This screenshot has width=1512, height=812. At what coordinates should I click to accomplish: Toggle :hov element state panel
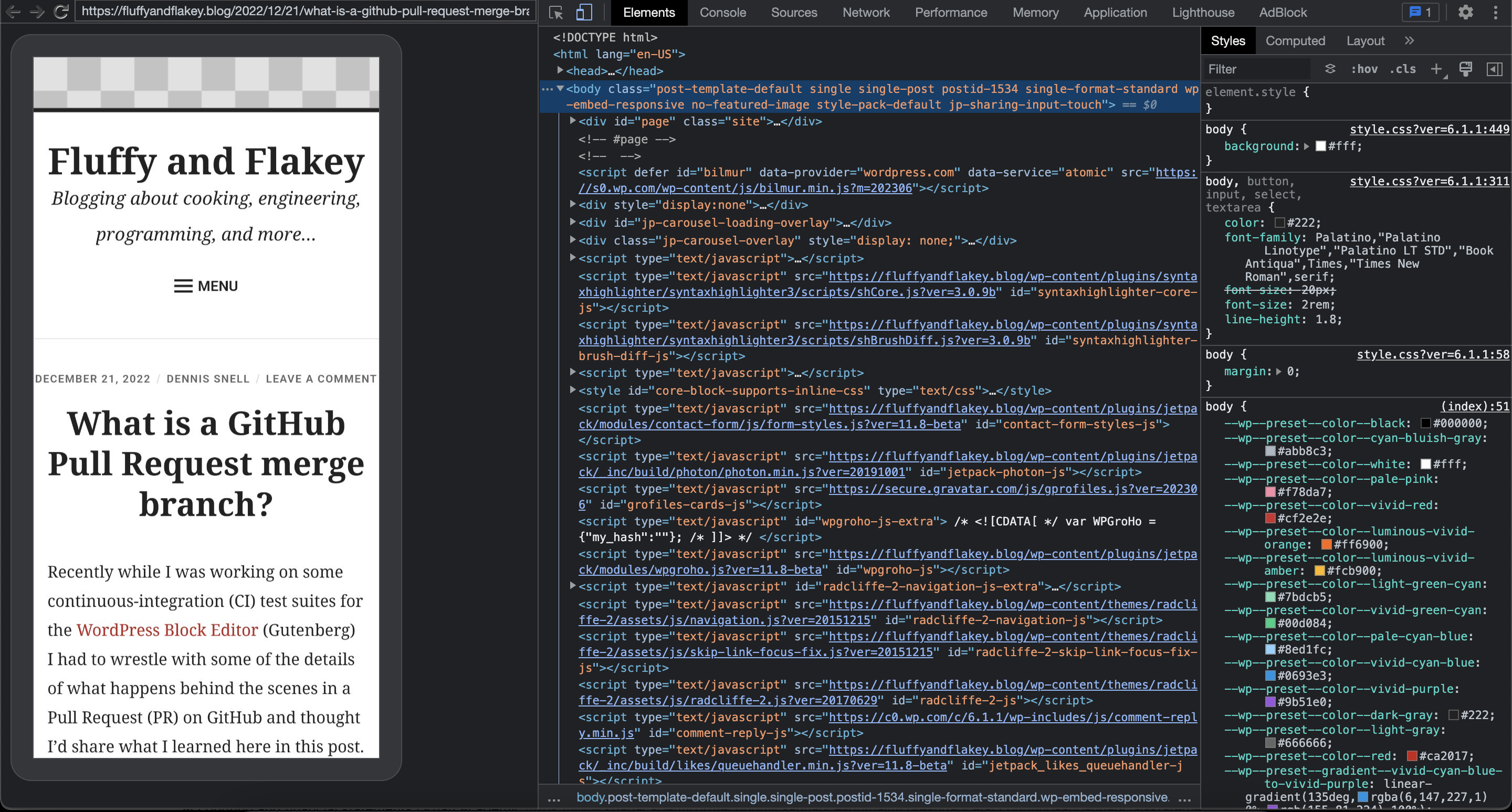point(1364,69)
